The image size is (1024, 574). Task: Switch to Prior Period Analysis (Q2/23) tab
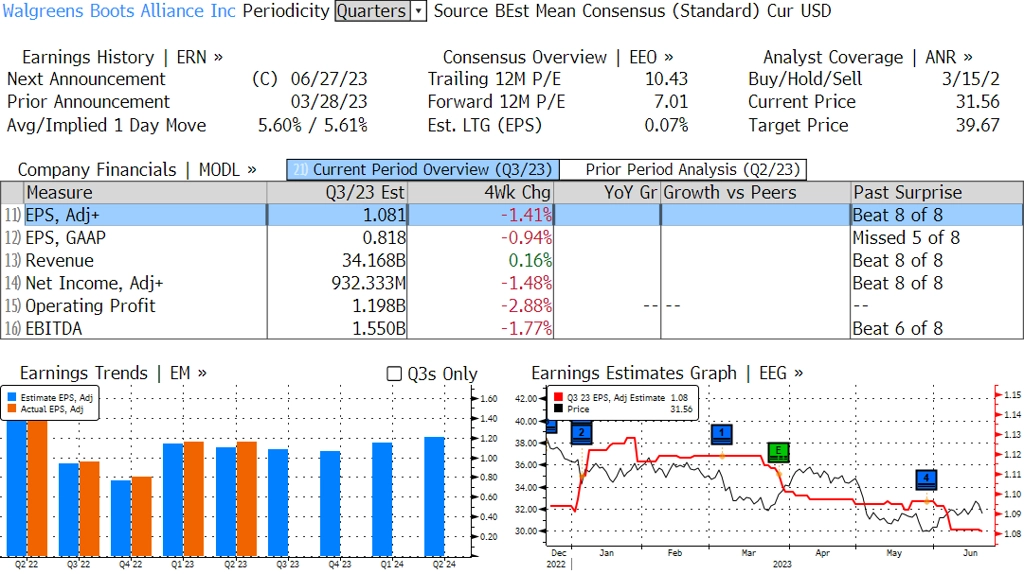(684, 170)
